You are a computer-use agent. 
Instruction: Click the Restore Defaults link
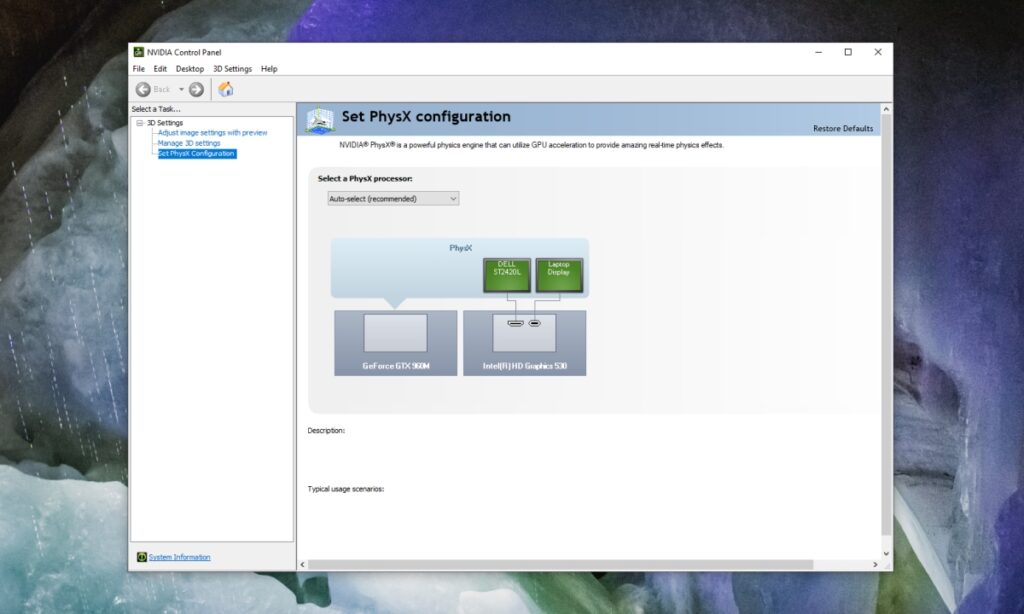pos(845,128)
